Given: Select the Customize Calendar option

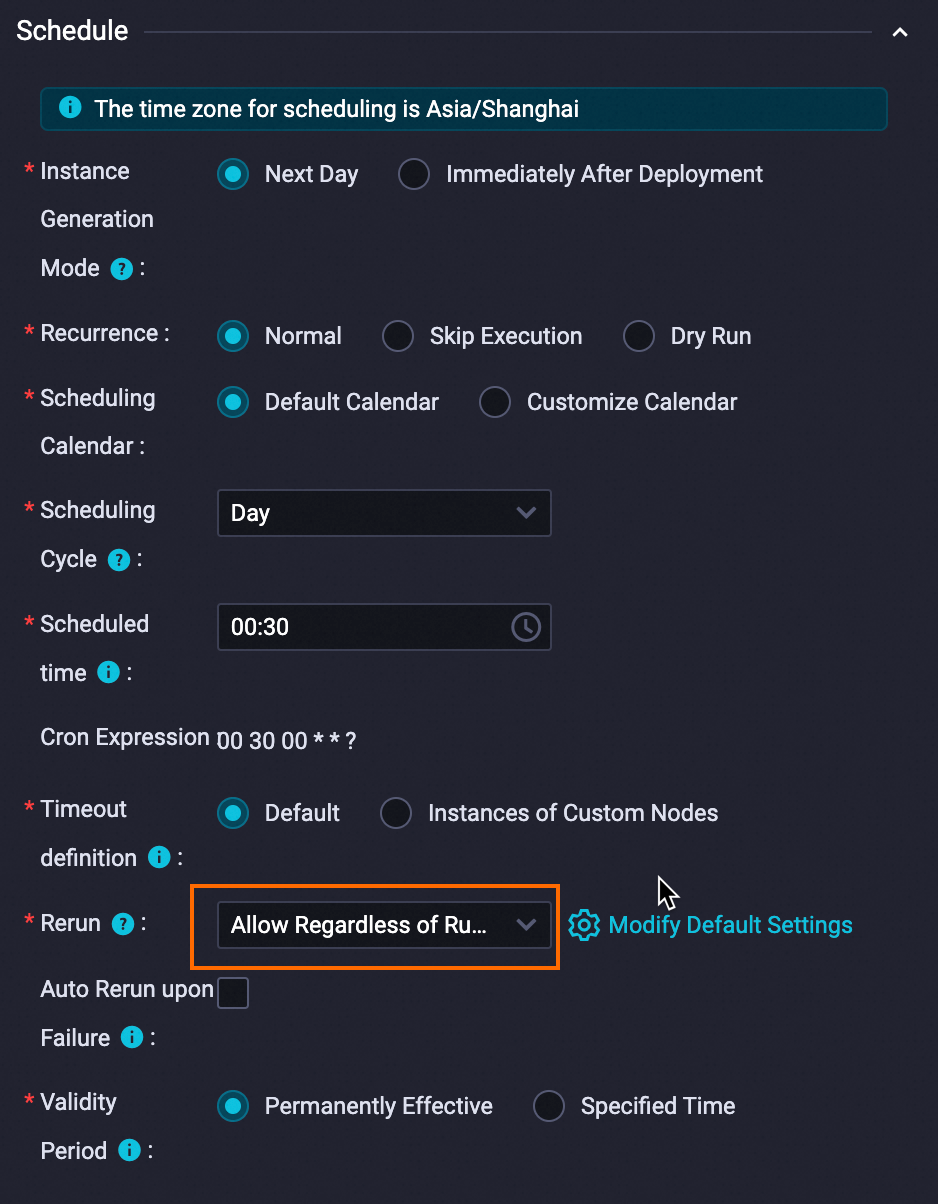Looking at the screenshot, I should tap(495, 402).
